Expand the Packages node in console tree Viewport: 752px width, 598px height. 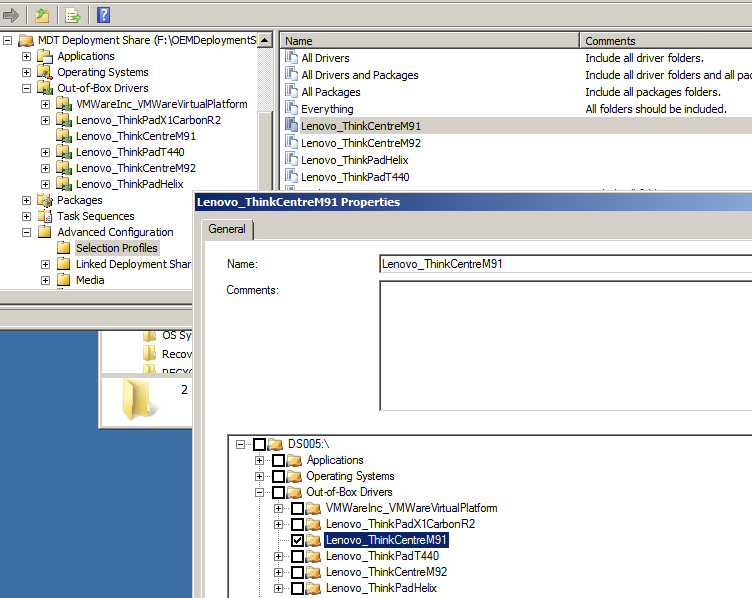26,200
